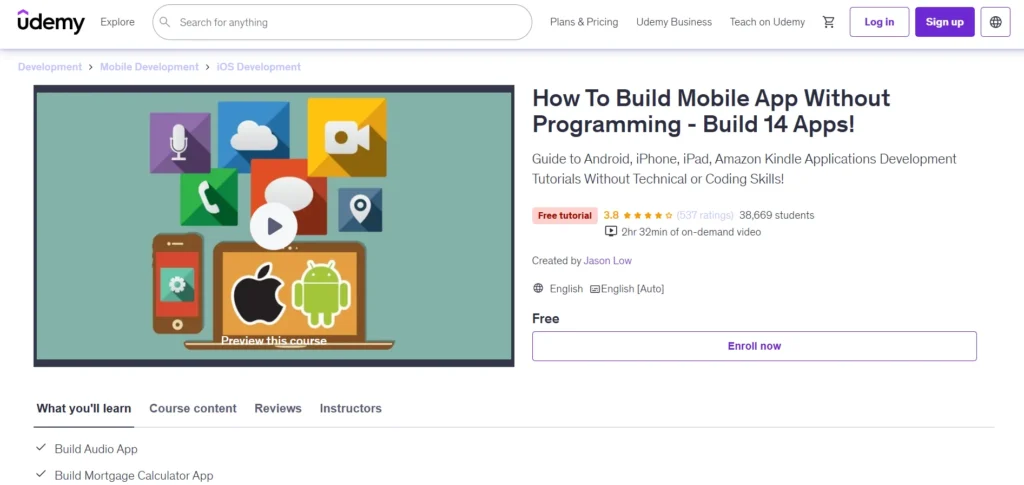The height and width of the screenshot is (485, 1024).
Task: Click the star rating icons
Action: click(647, 215)
